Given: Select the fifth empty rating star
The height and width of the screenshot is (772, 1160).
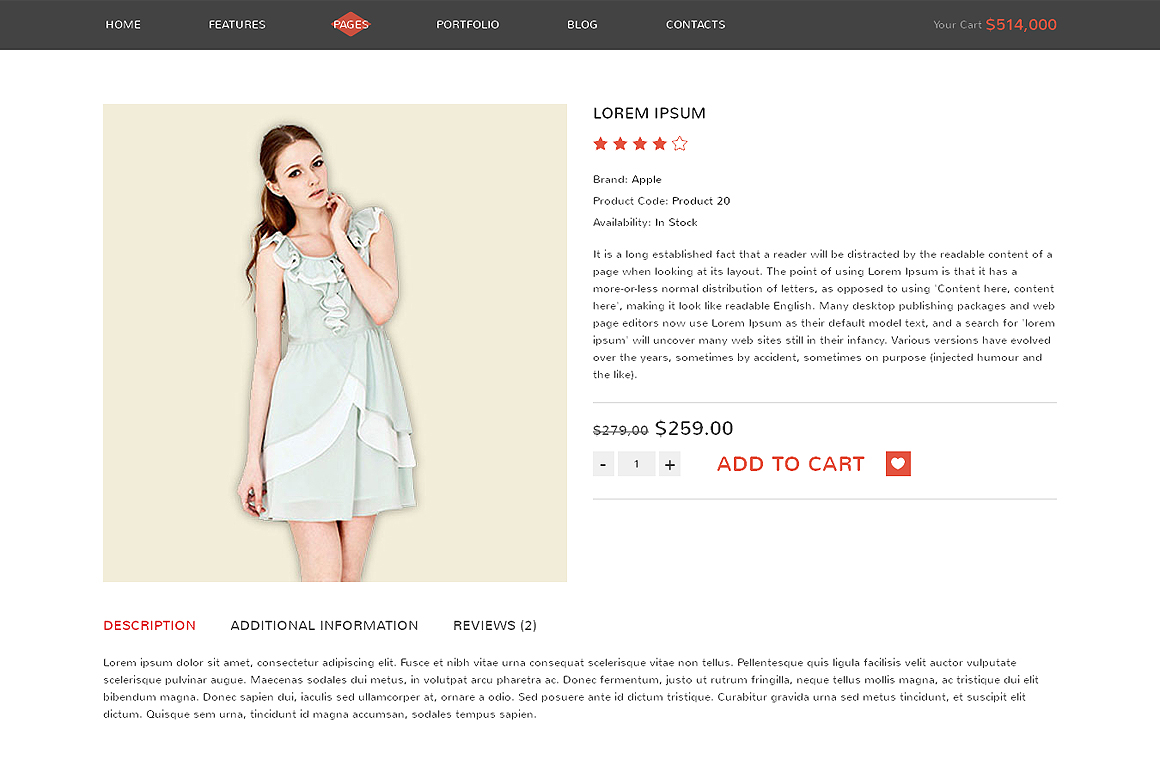Looking at the screenshot, I should [x=679, y=143].
